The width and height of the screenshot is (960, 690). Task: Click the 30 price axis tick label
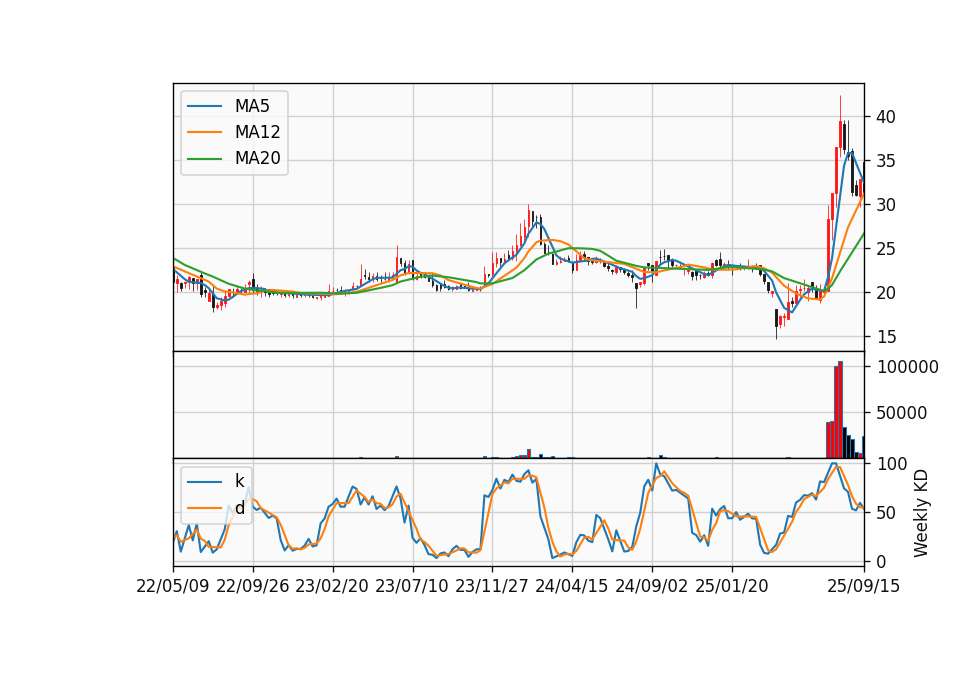tap(885, 205)
